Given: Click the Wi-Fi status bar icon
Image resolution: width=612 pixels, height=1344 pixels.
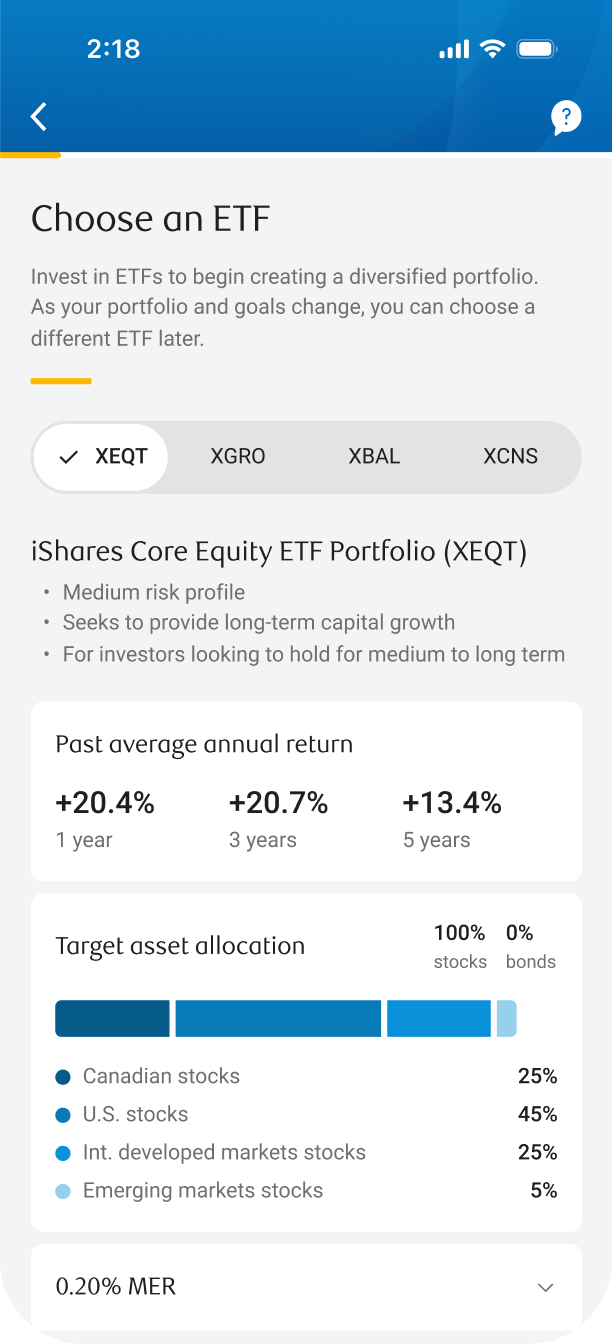Looking at the screenshot, I should [x=492, y=48].
